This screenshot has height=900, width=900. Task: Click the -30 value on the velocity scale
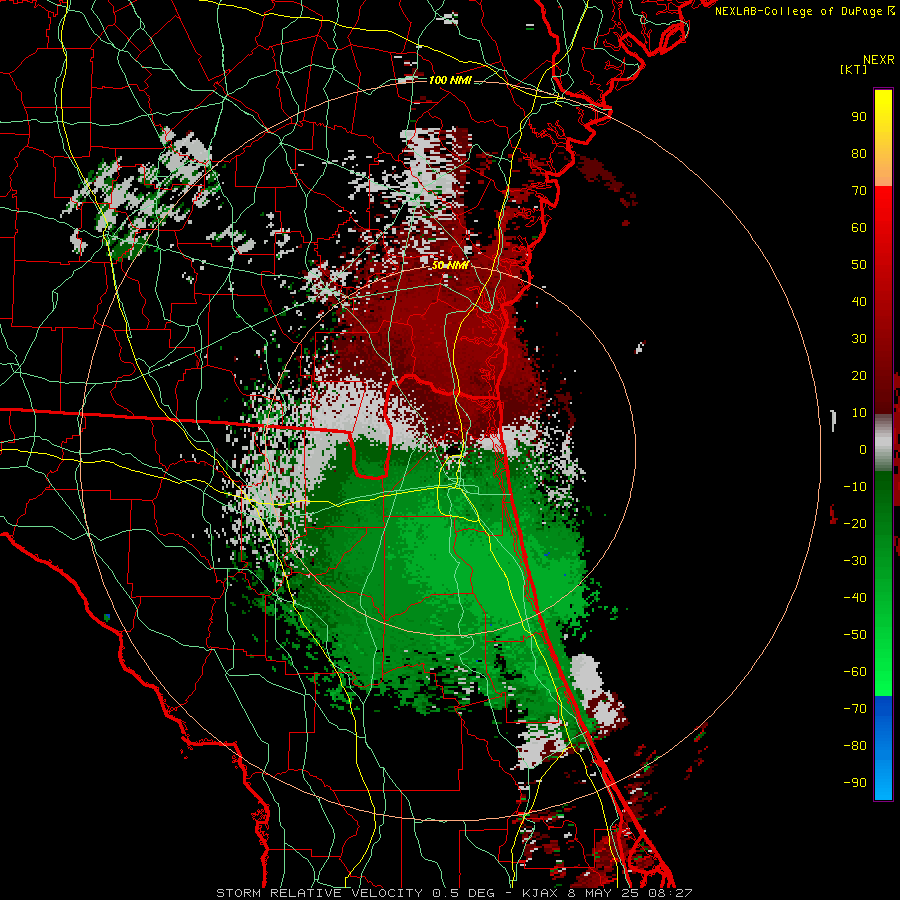click(855, 561)
